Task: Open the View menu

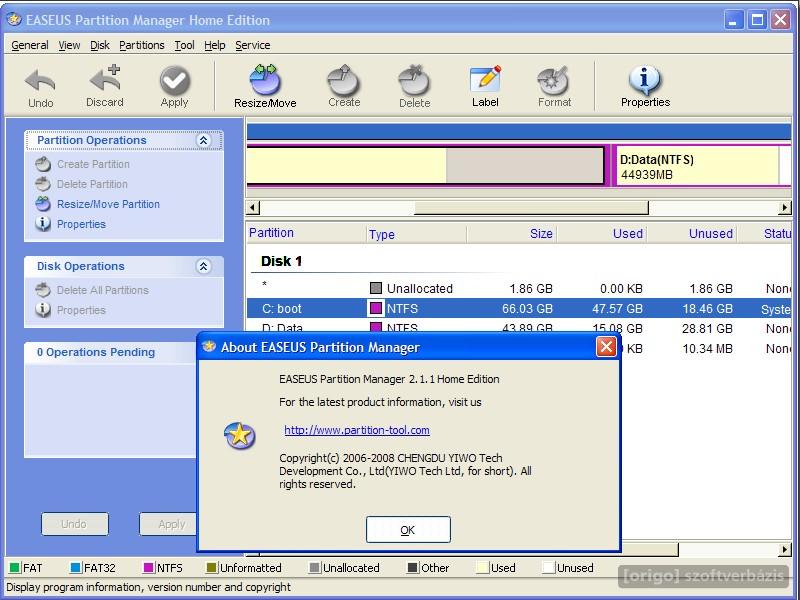Action: pos(69,45)
